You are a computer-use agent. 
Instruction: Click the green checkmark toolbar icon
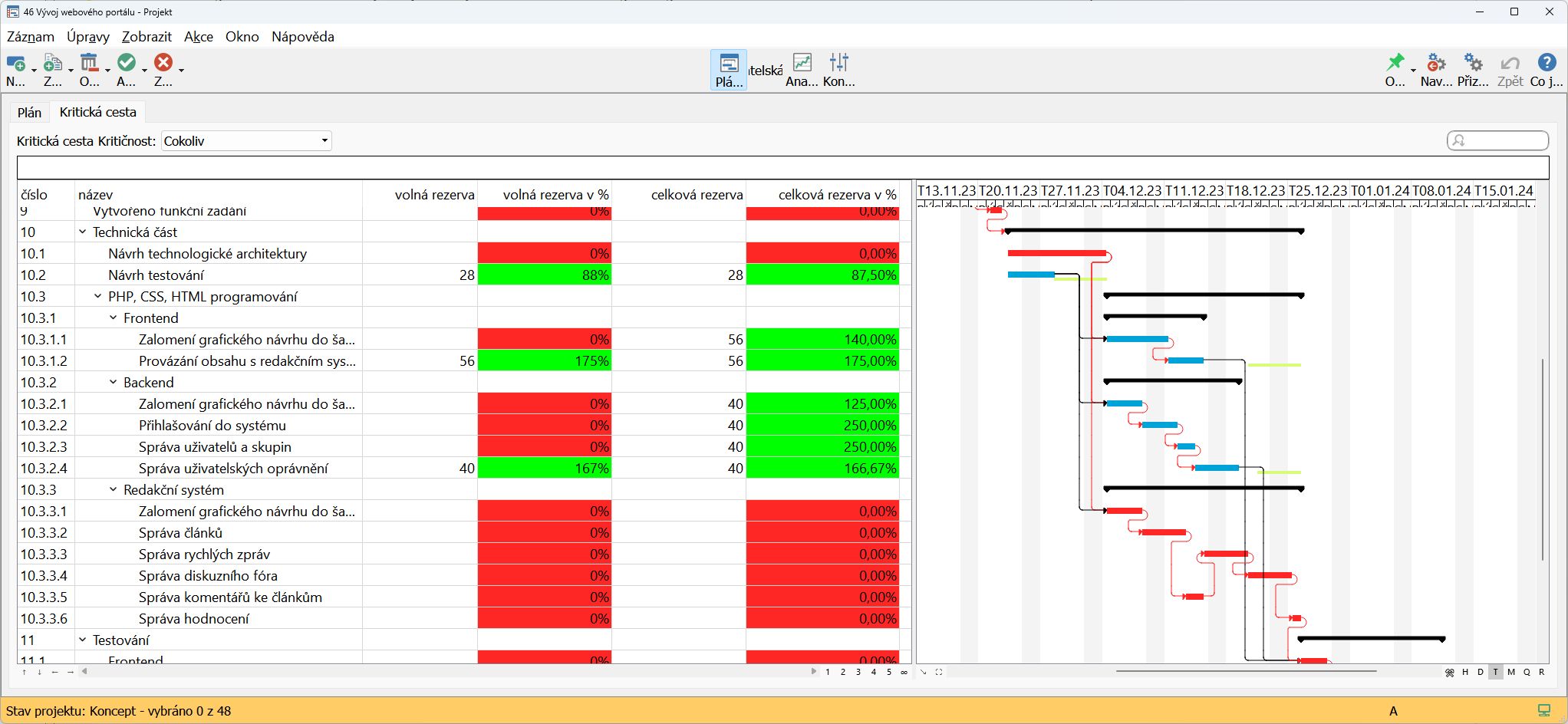coord(127,63)
